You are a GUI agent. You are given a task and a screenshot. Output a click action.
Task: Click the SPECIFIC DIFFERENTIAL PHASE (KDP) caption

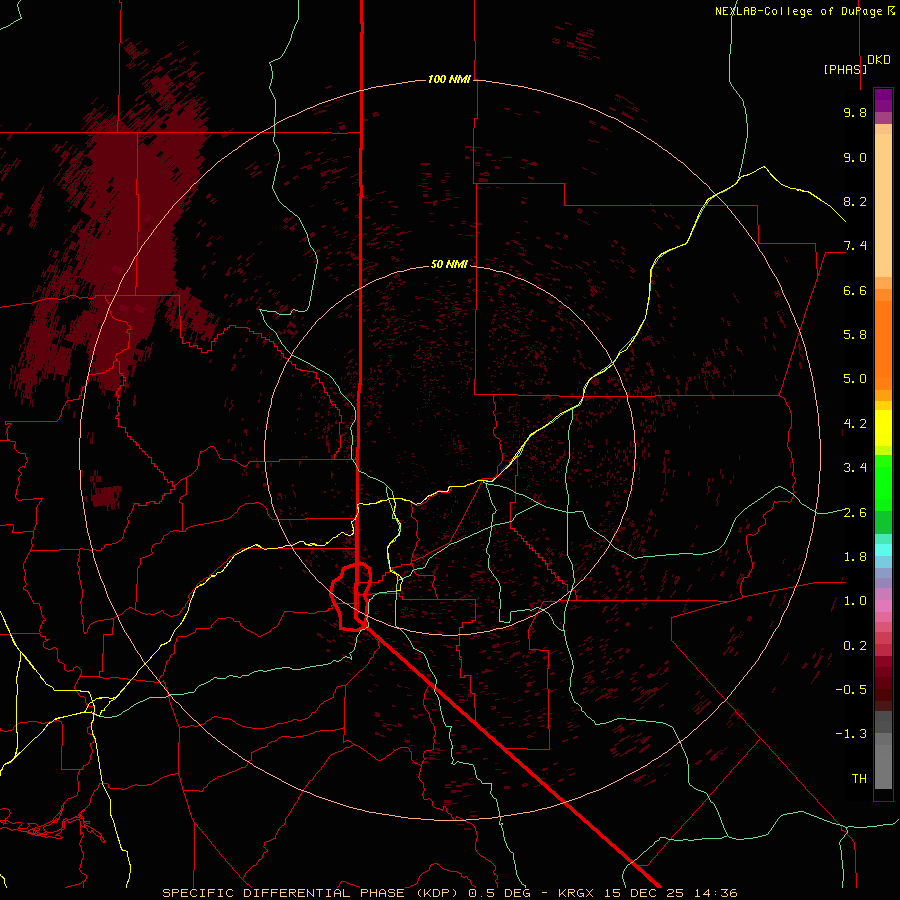pyautogui.click(x=312, y=893)
